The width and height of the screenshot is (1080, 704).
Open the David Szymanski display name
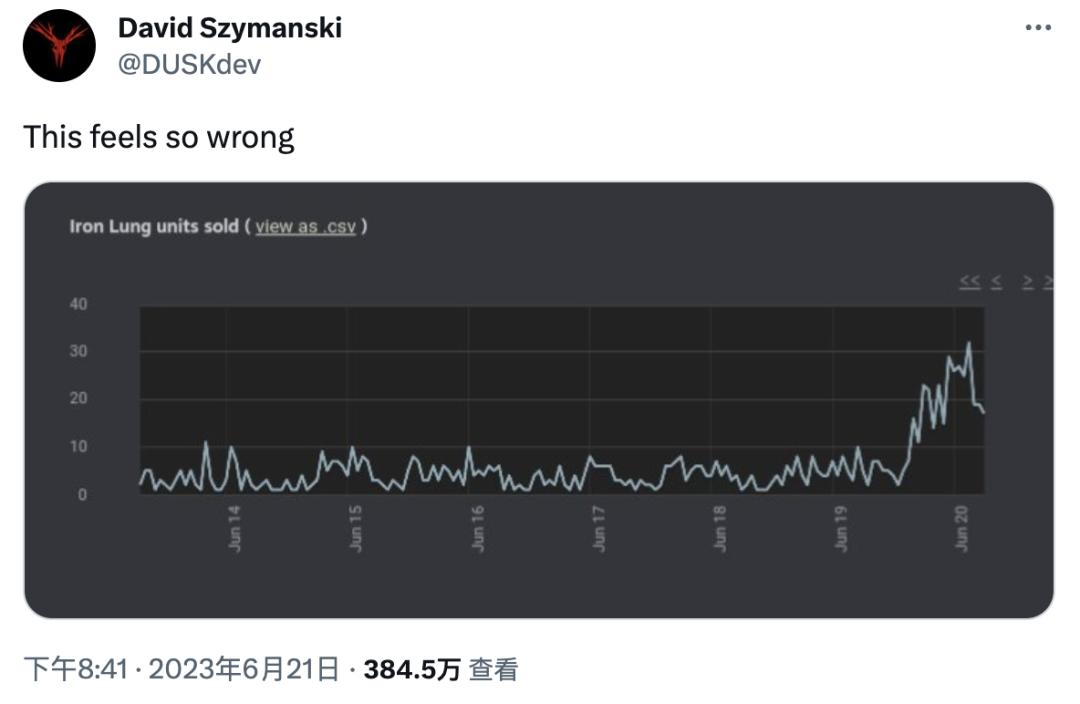(230, 28)
